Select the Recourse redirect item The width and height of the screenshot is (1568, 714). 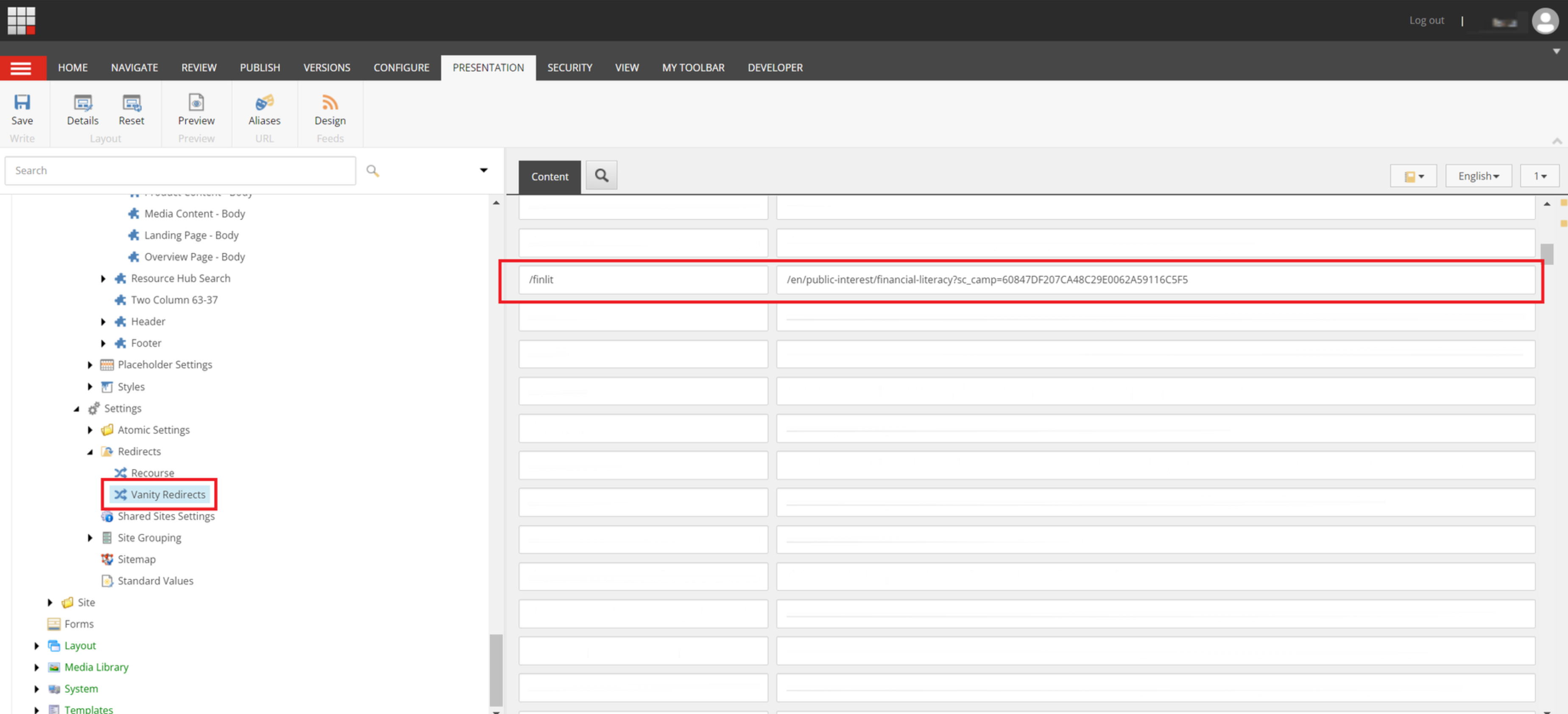tap(152, 472)
